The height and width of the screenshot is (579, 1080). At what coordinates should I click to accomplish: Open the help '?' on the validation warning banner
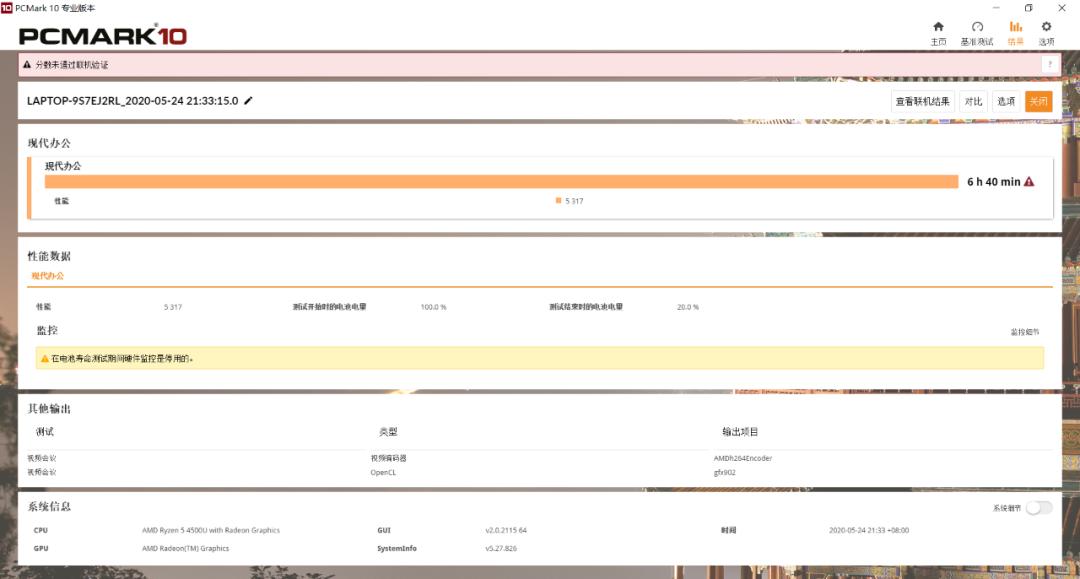click(x=1049, y=62)
